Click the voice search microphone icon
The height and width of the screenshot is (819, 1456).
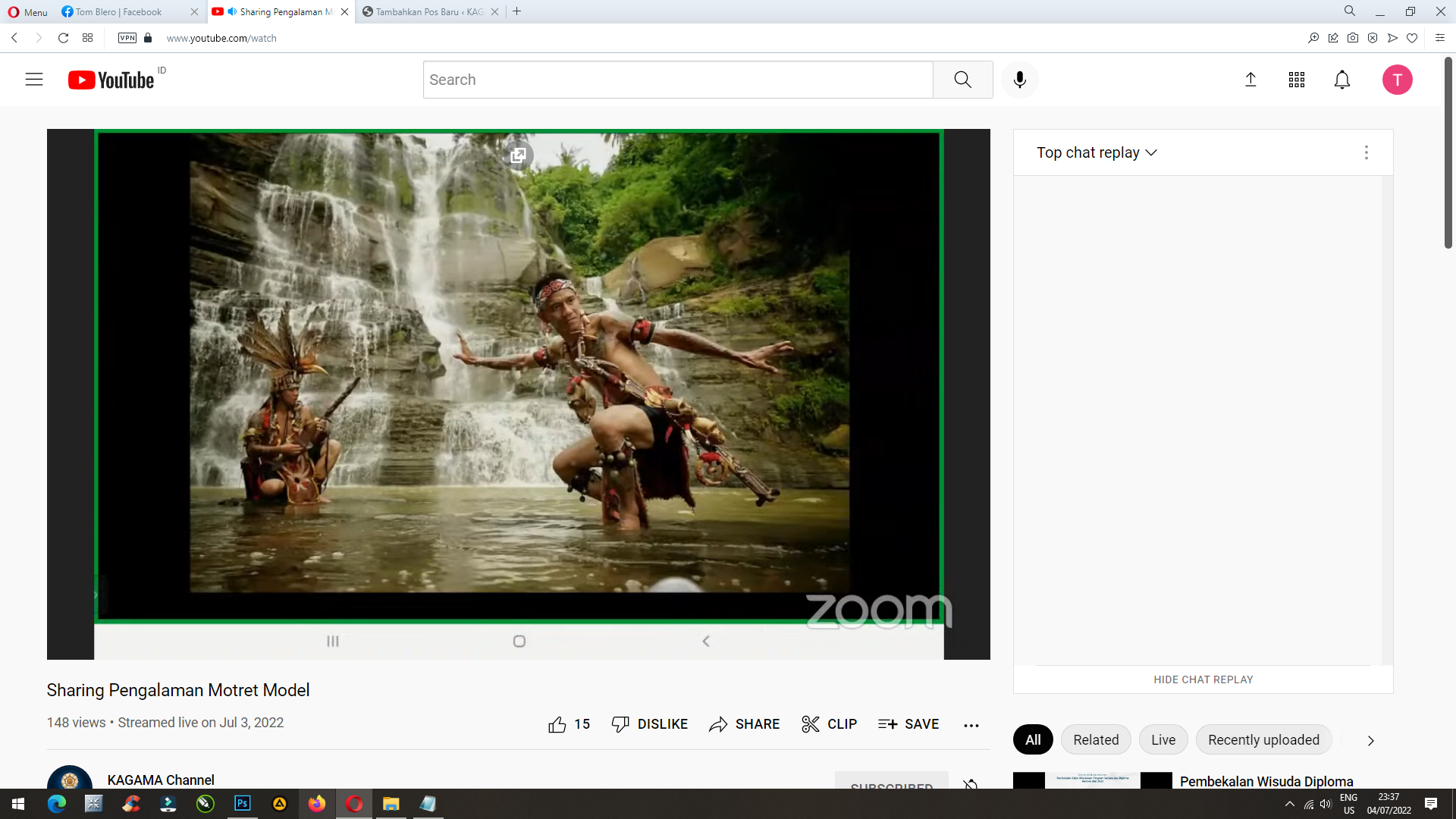click(1020, 80)
